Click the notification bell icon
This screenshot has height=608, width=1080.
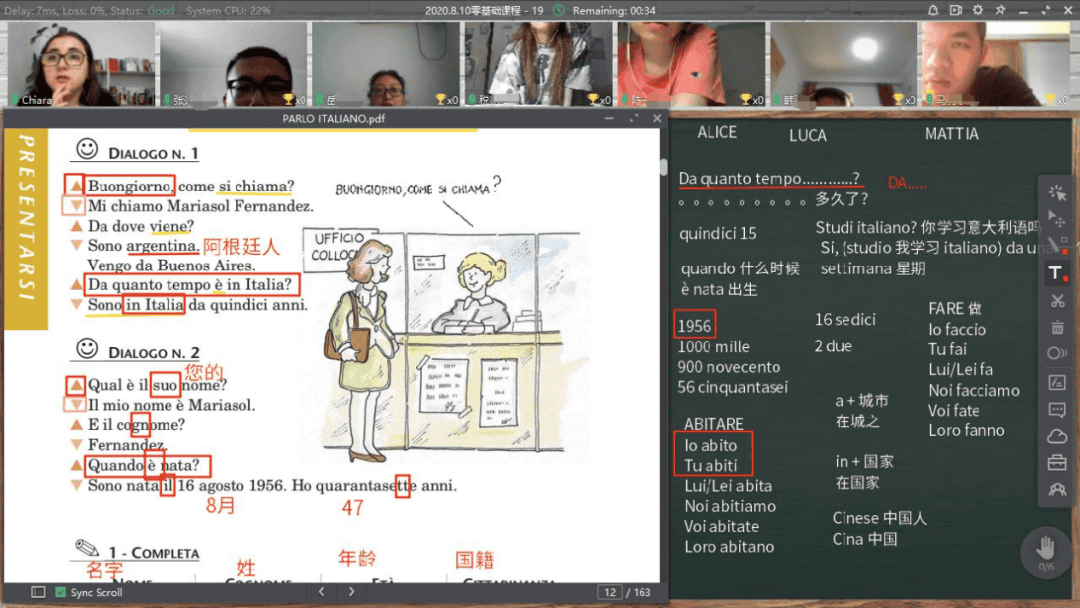933,10
